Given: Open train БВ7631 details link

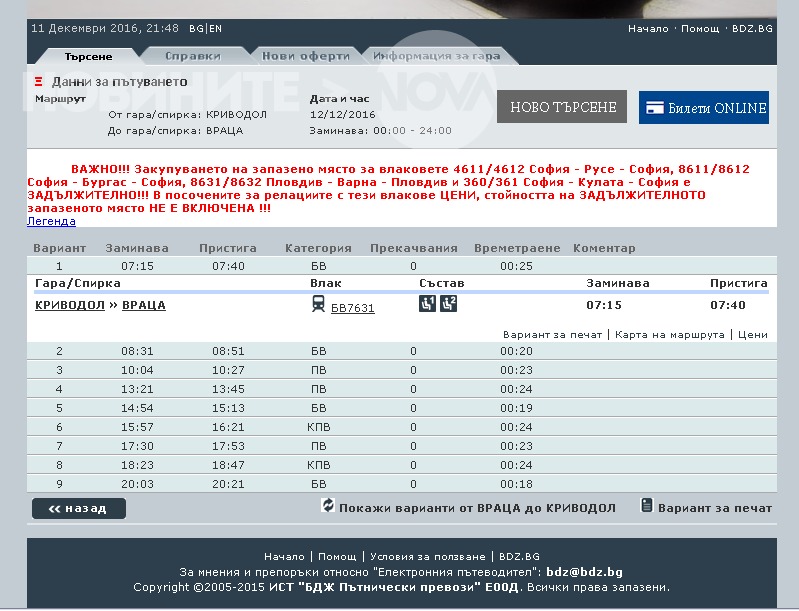Looking at the screenshot, I should (x=352, y=308).
